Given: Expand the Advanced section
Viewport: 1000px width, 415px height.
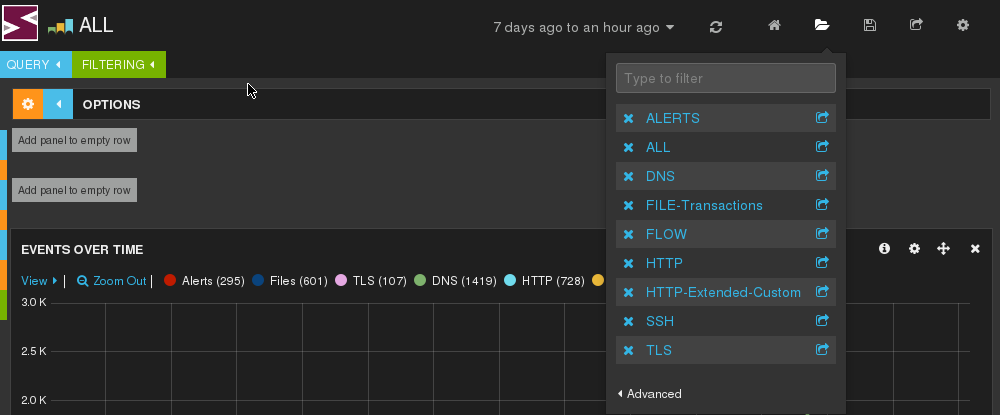Looking at the screenshot, I should 649,394.
